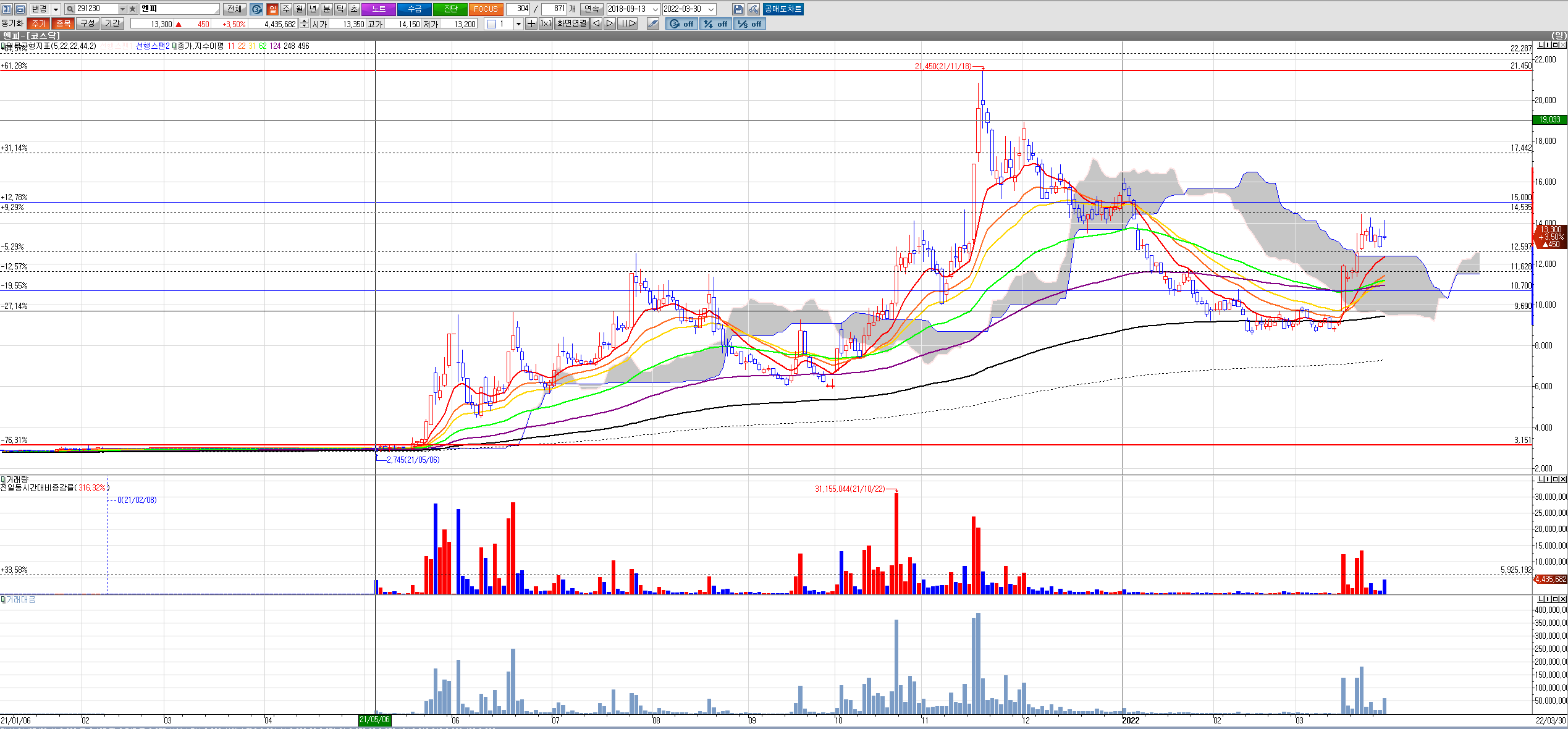Toggle the percent 'off' button

716,23
